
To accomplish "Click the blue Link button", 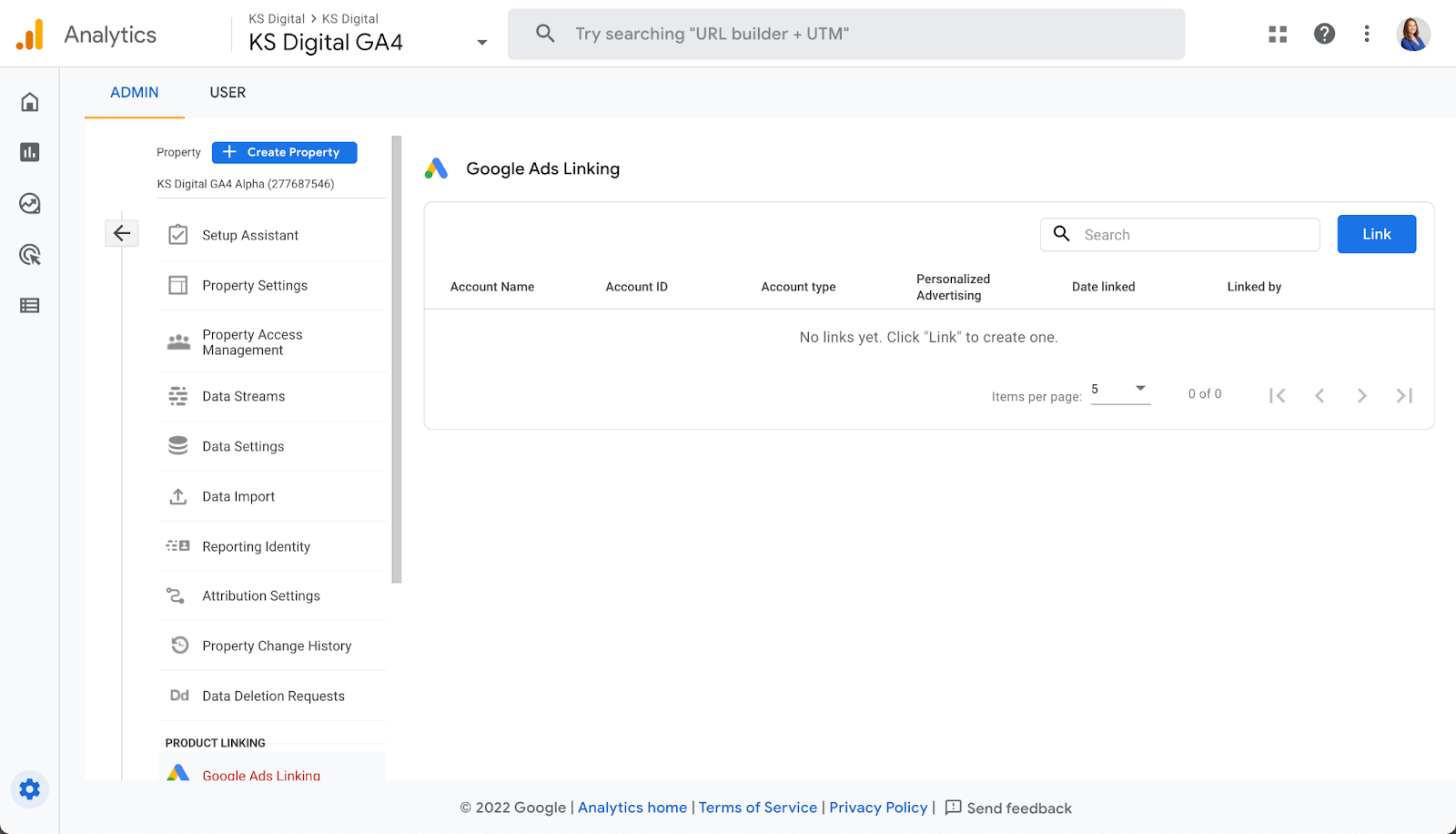I will (1376, 234).
